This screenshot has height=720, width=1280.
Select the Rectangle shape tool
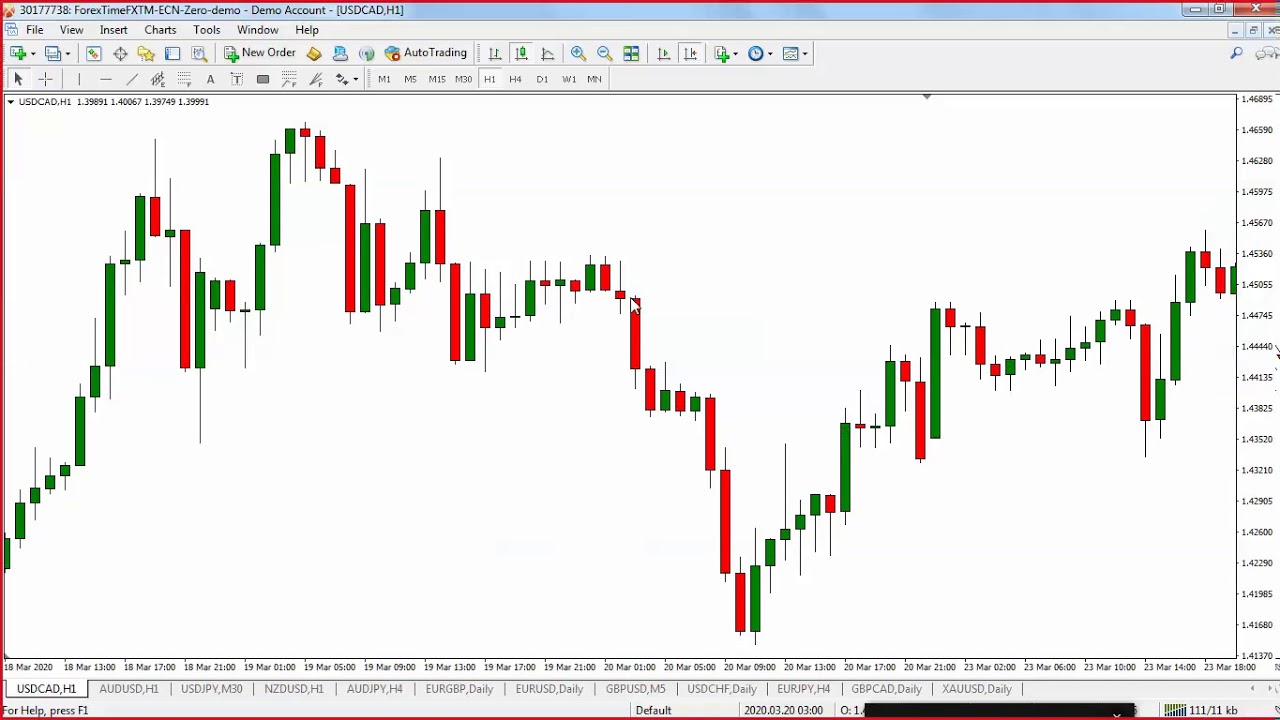coord(263,79)
